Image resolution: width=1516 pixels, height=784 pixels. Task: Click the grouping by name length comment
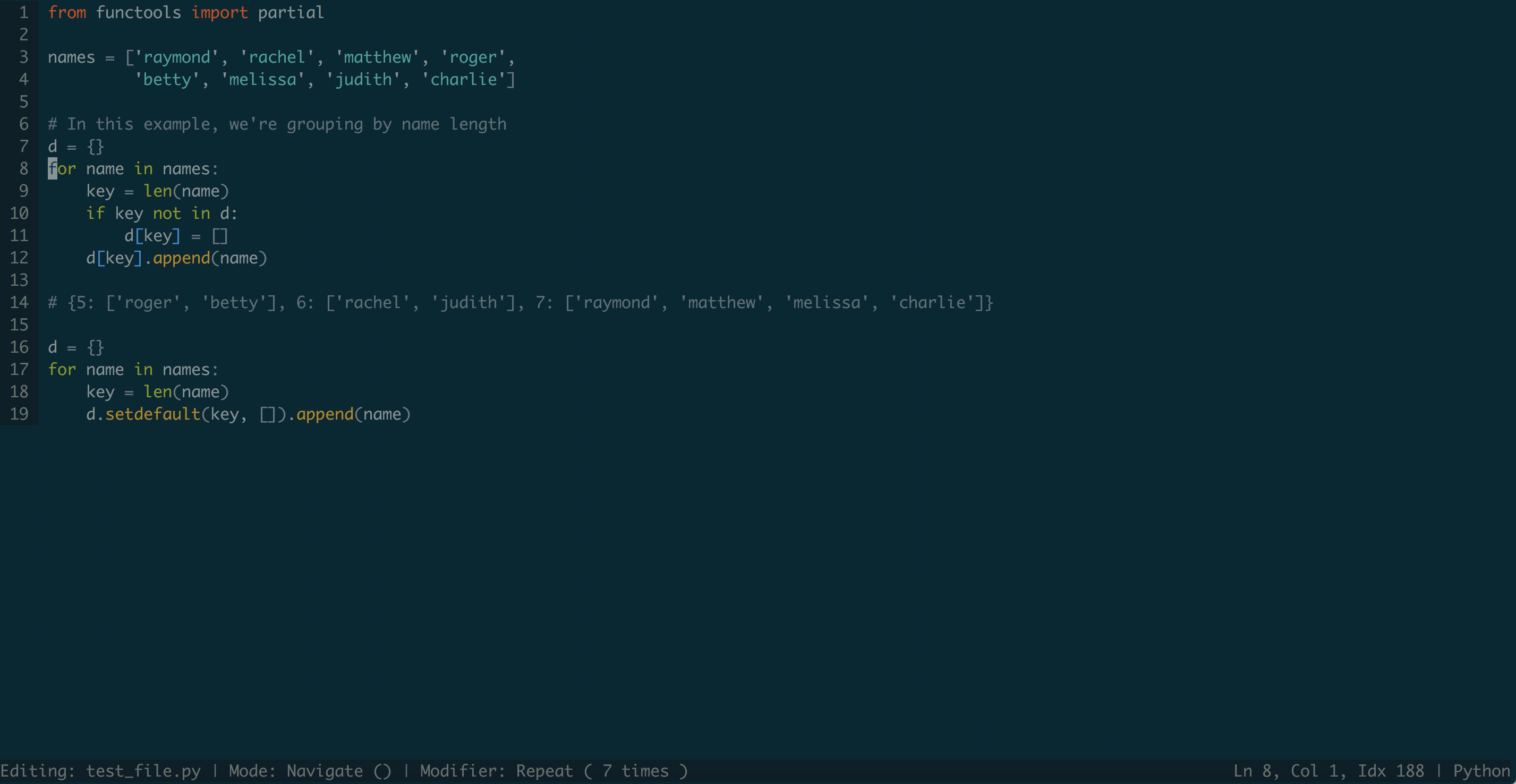(x=277, y=124)
